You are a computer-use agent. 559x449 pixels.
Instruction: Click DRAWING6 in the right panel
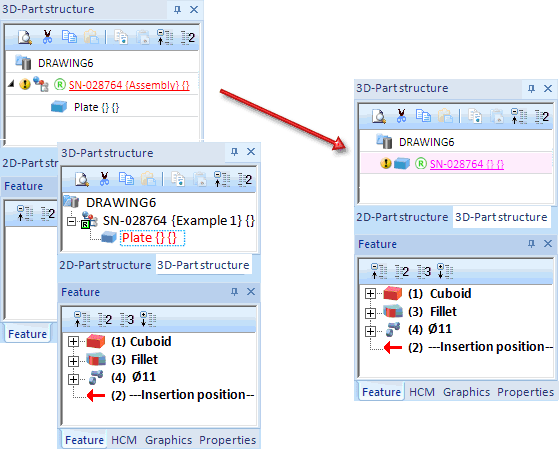tap(426, 142)
